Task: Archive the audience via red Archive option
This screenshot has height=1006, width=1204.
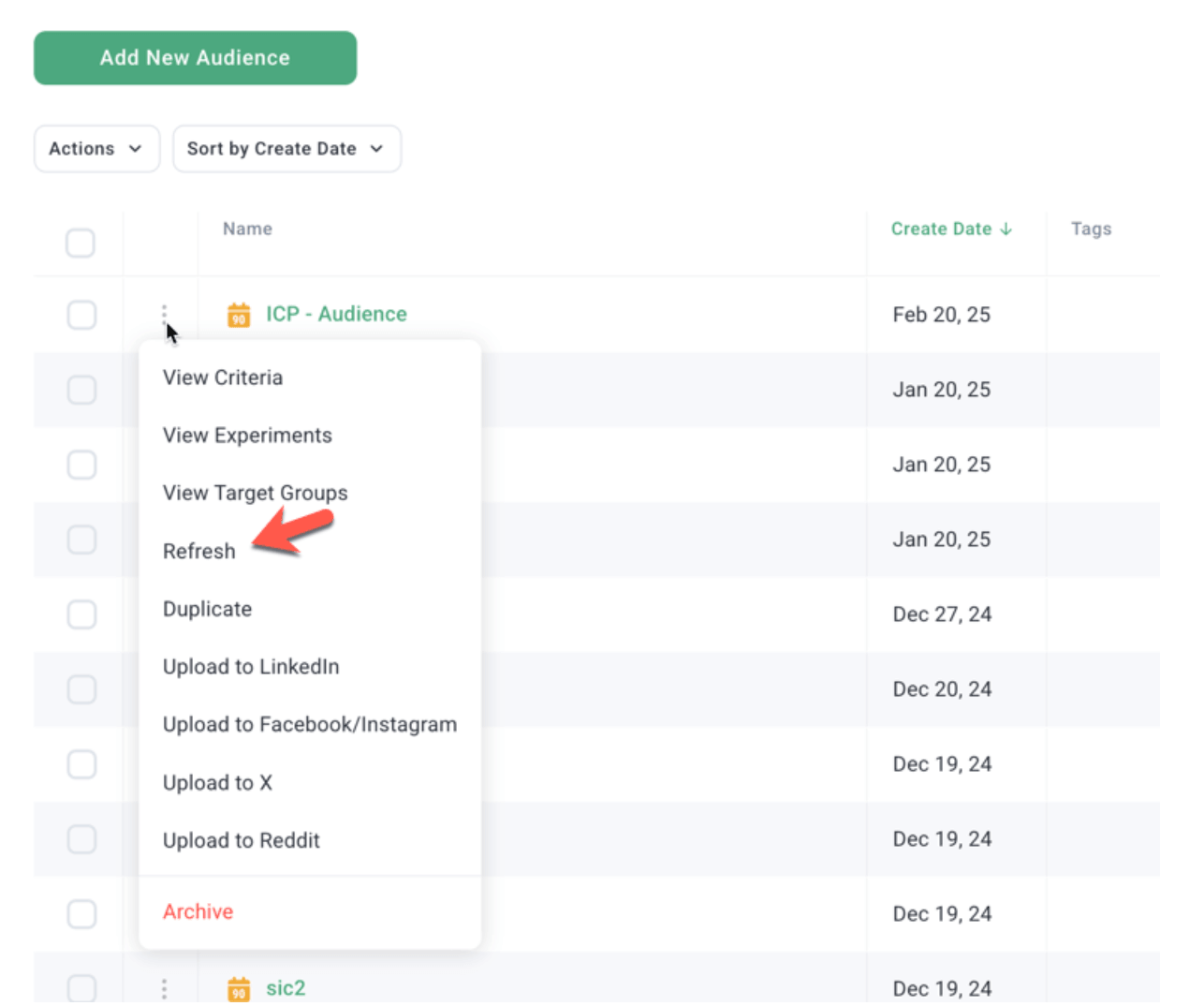Action: click(x=198, y=911)
